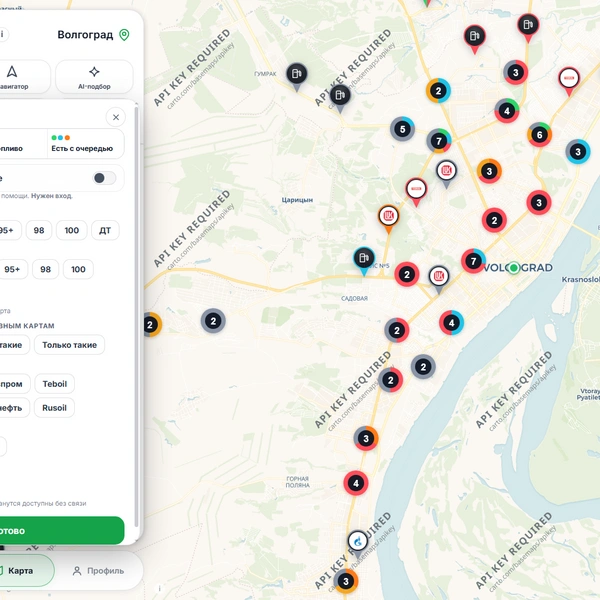Open the cluster marker numbered 5
600x600 pixels.
click(402, 129)
